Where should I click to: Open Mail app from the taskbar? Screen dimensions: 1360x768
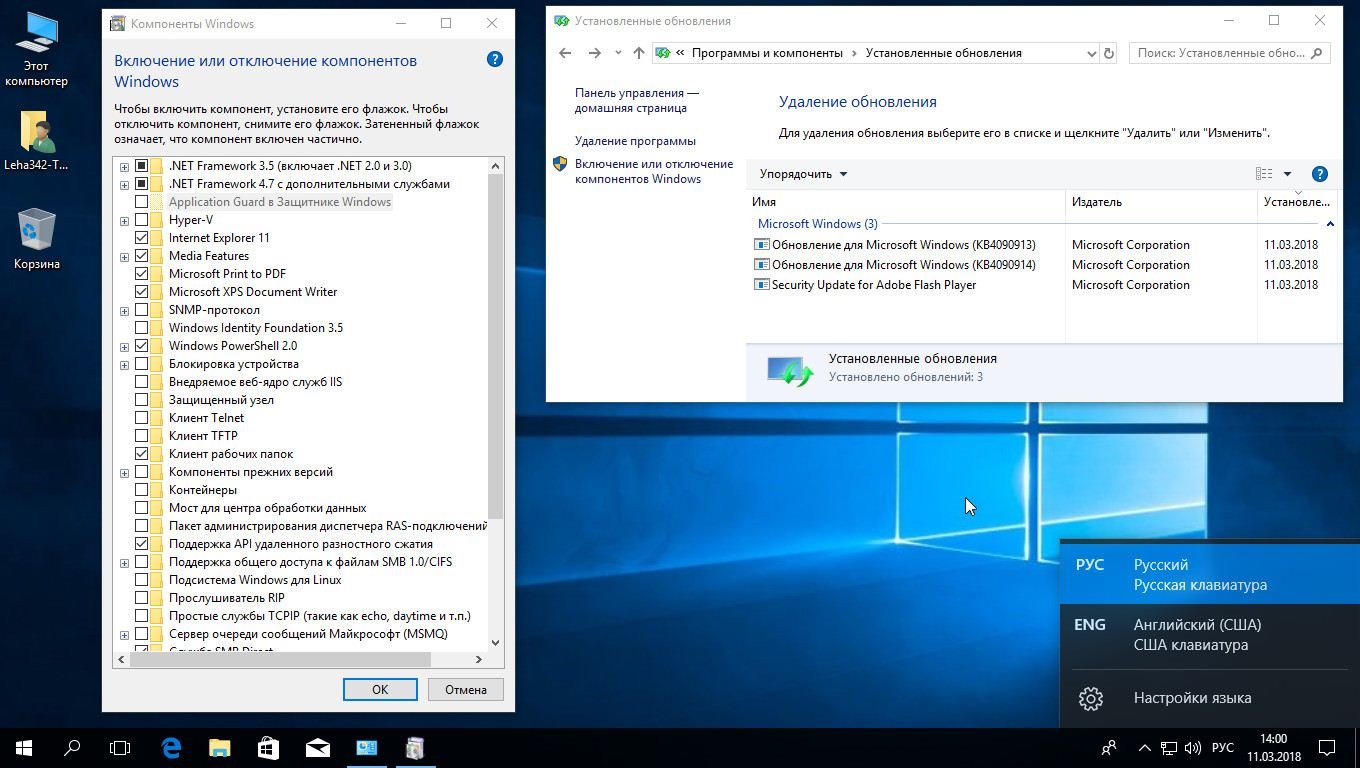click(317, 747)
